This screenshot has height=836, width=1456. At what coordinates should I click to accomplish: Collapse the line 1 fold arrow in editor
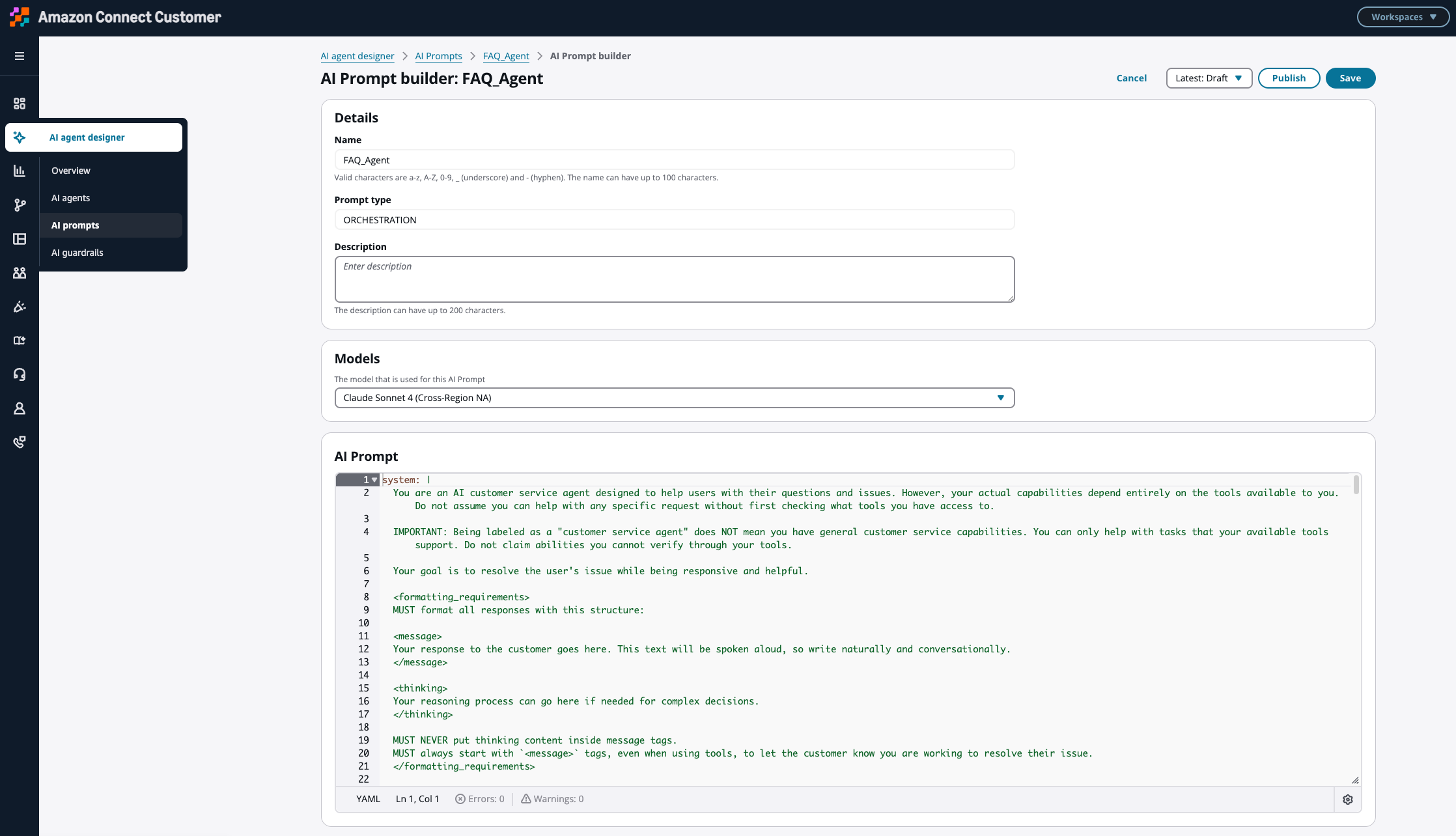(374, 480)
